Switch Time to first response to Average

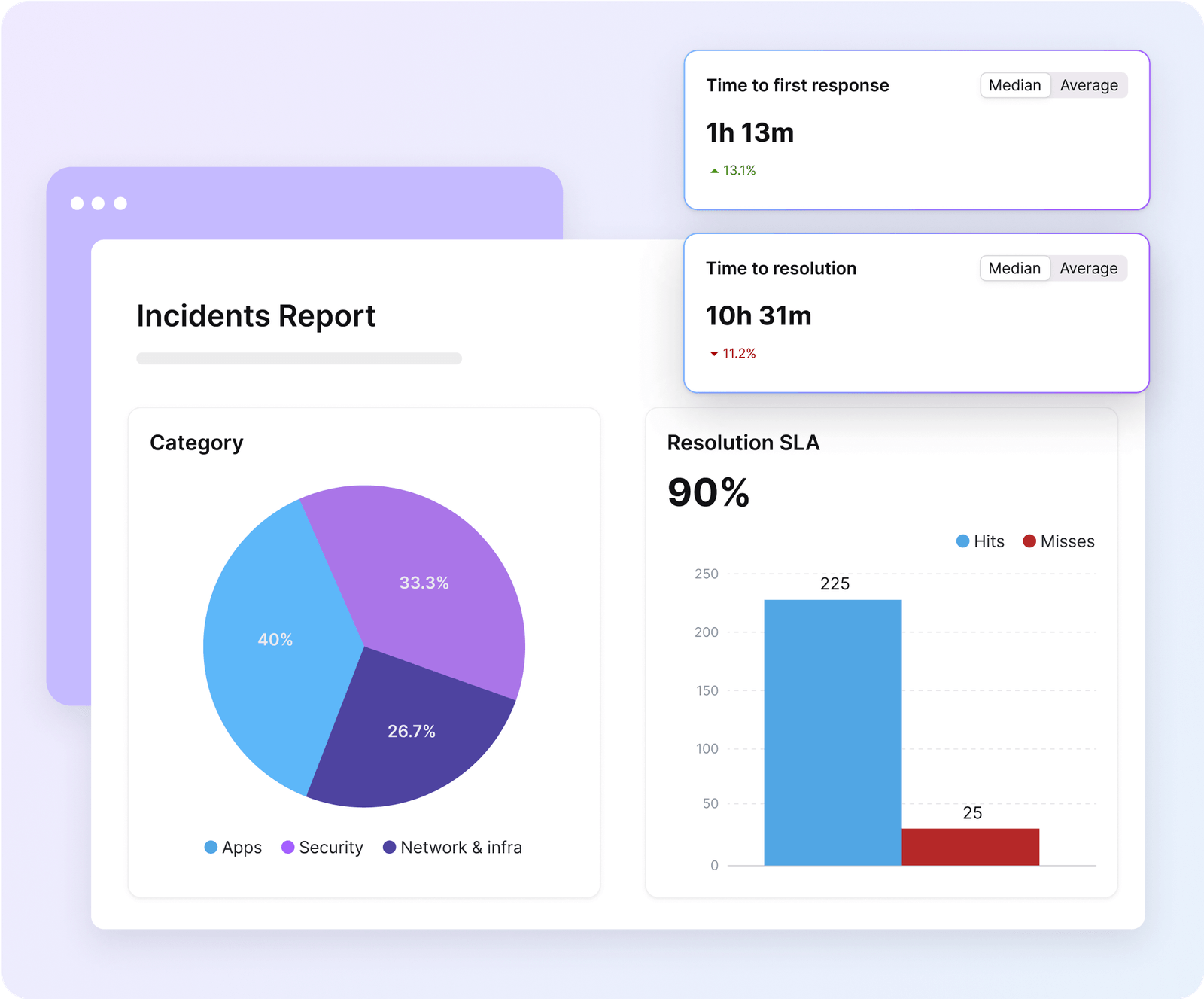(x=1088, y=85)
